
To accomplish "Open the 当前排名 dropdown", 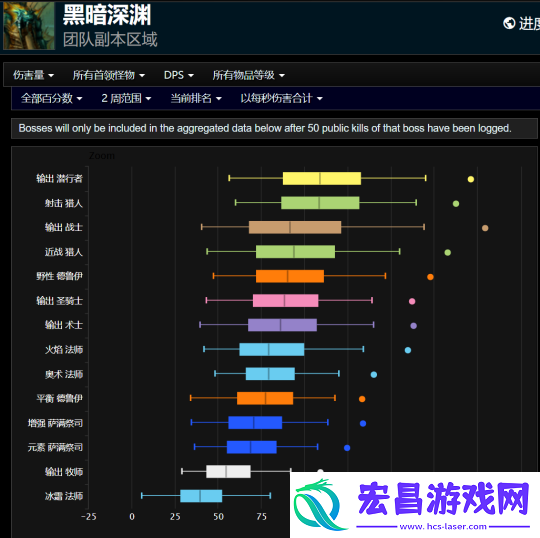I will coord(196,99).
